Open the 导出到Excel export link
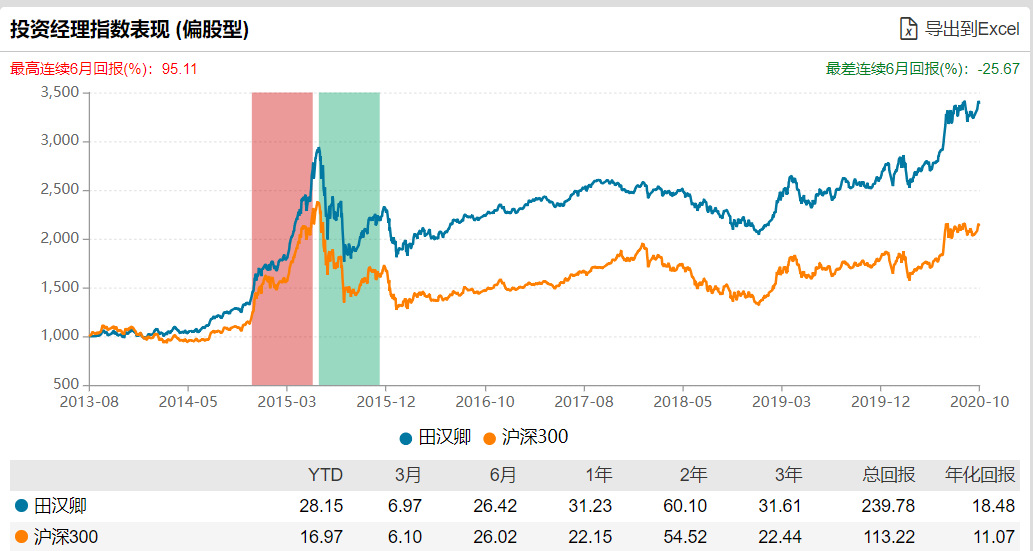The image size is (1033, 551). pos(971,29)
